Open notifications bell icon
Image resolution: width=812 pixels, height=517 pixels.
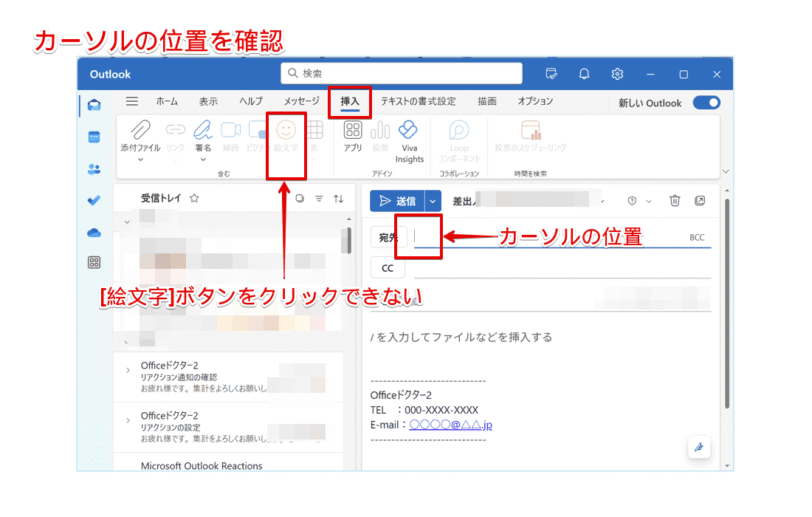tap(584, 74)
